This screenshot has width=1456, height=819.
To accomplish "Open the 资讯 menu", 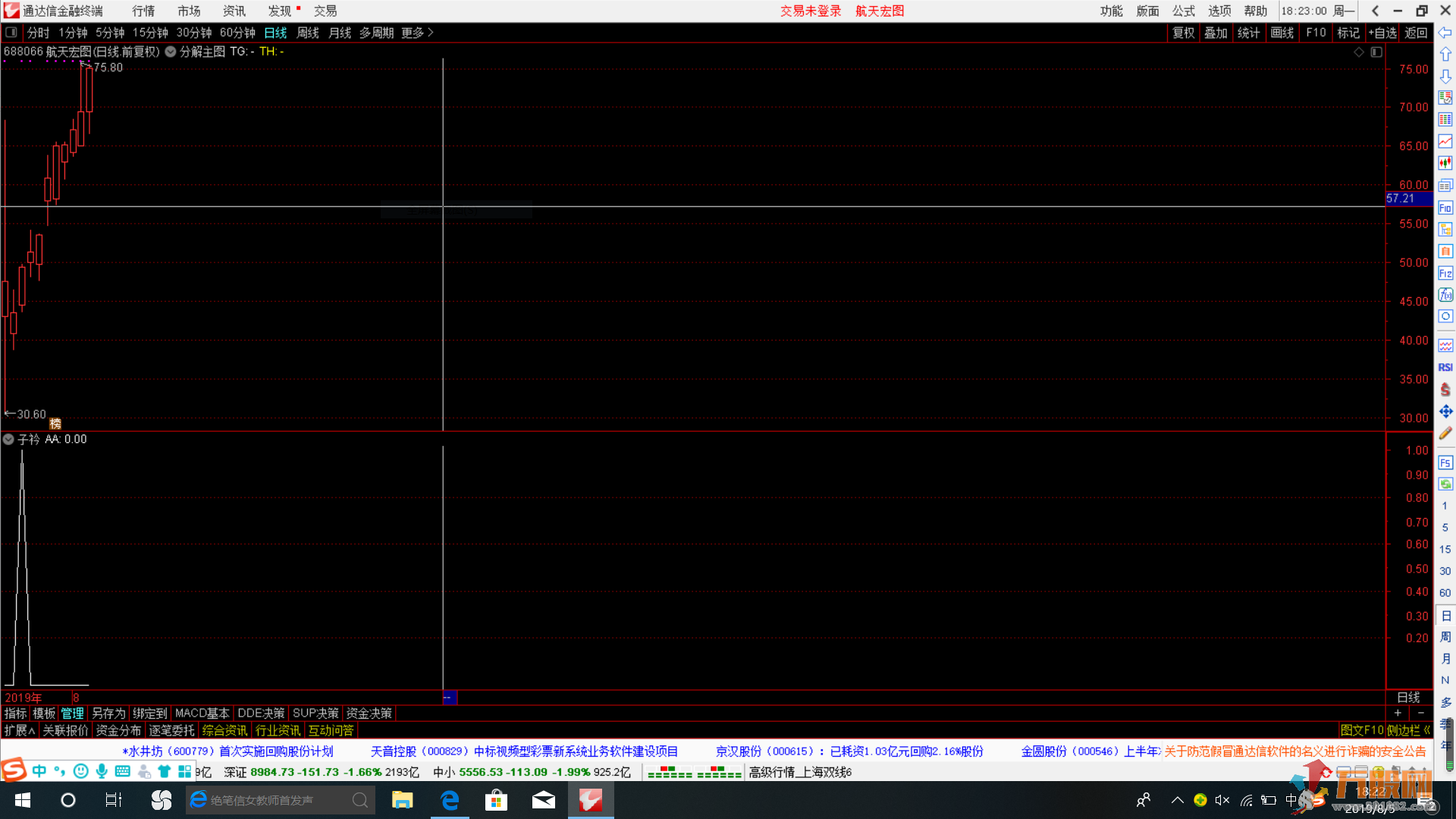I will click(234, 11).
